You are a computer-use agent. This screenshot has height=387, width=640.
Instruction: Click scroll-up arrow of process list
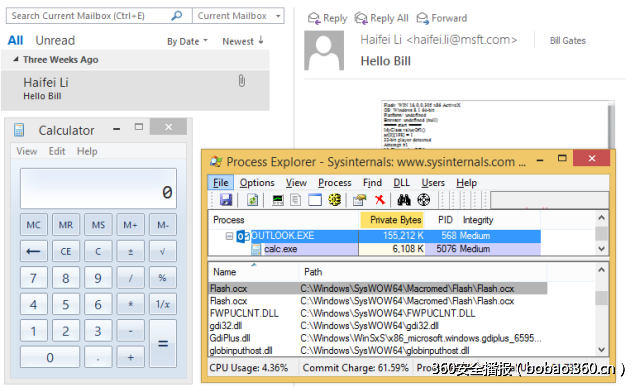coord(601,218)
